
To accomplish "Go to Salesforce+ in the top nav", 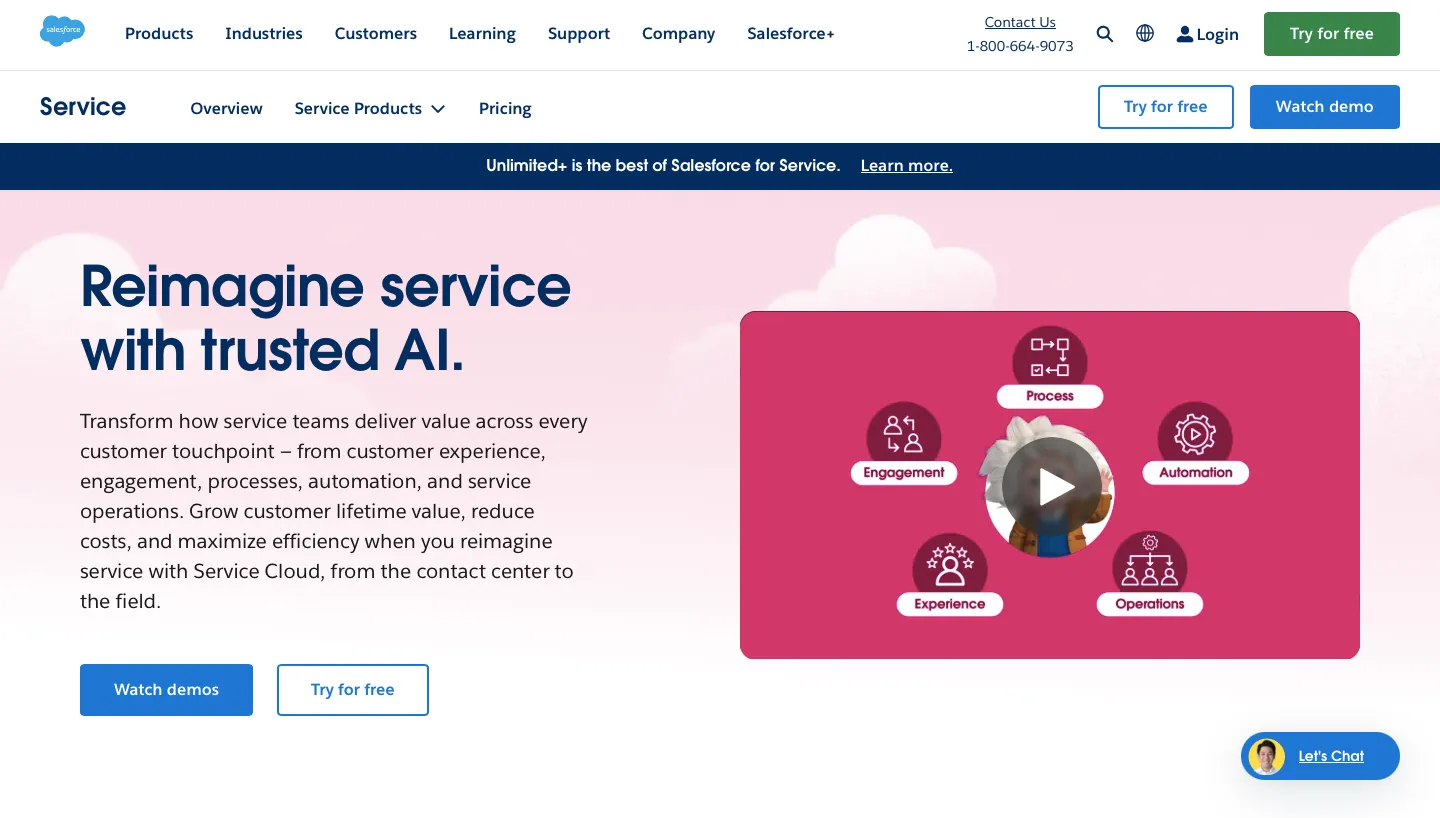I will [x=791, y=34].
